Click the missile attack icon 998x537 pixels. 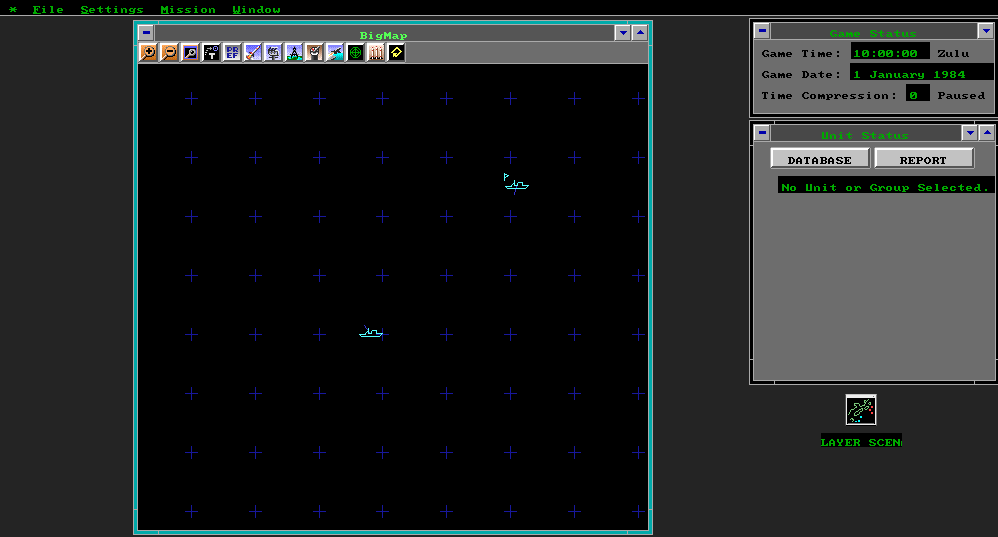[x=253, y=53]
